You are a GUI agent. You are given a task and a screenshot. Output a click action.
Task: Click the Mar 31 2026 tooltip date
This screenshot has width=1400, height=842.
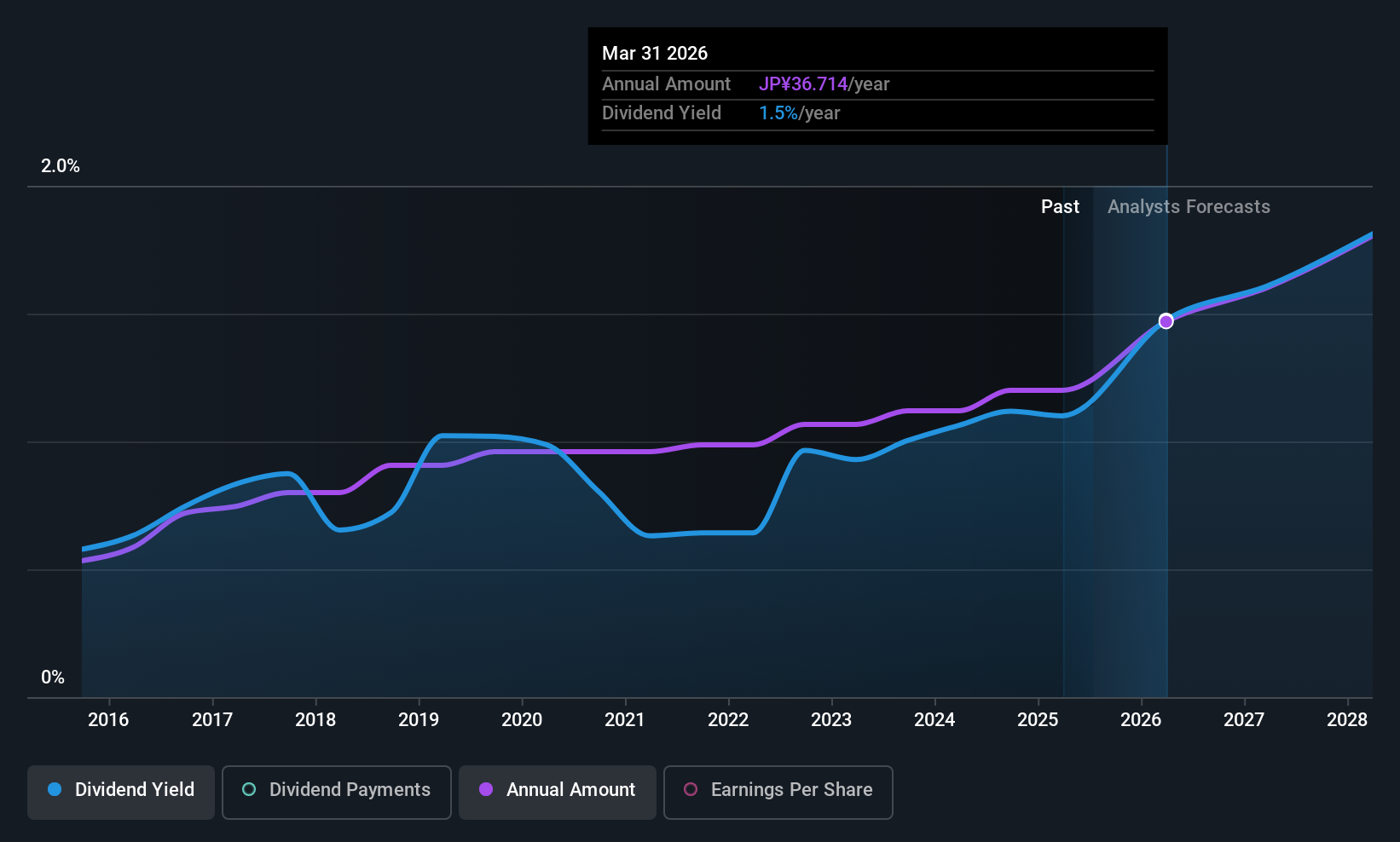[x=655, y=53]
